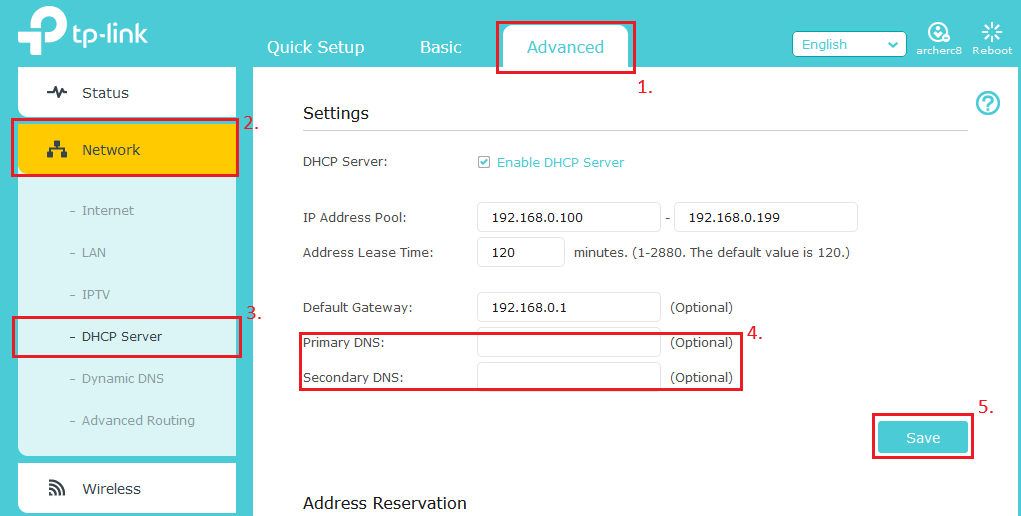Open the help question mark icon
Image resolution: width=1021 pixels, height=516 pixels.
click(987, 103)
